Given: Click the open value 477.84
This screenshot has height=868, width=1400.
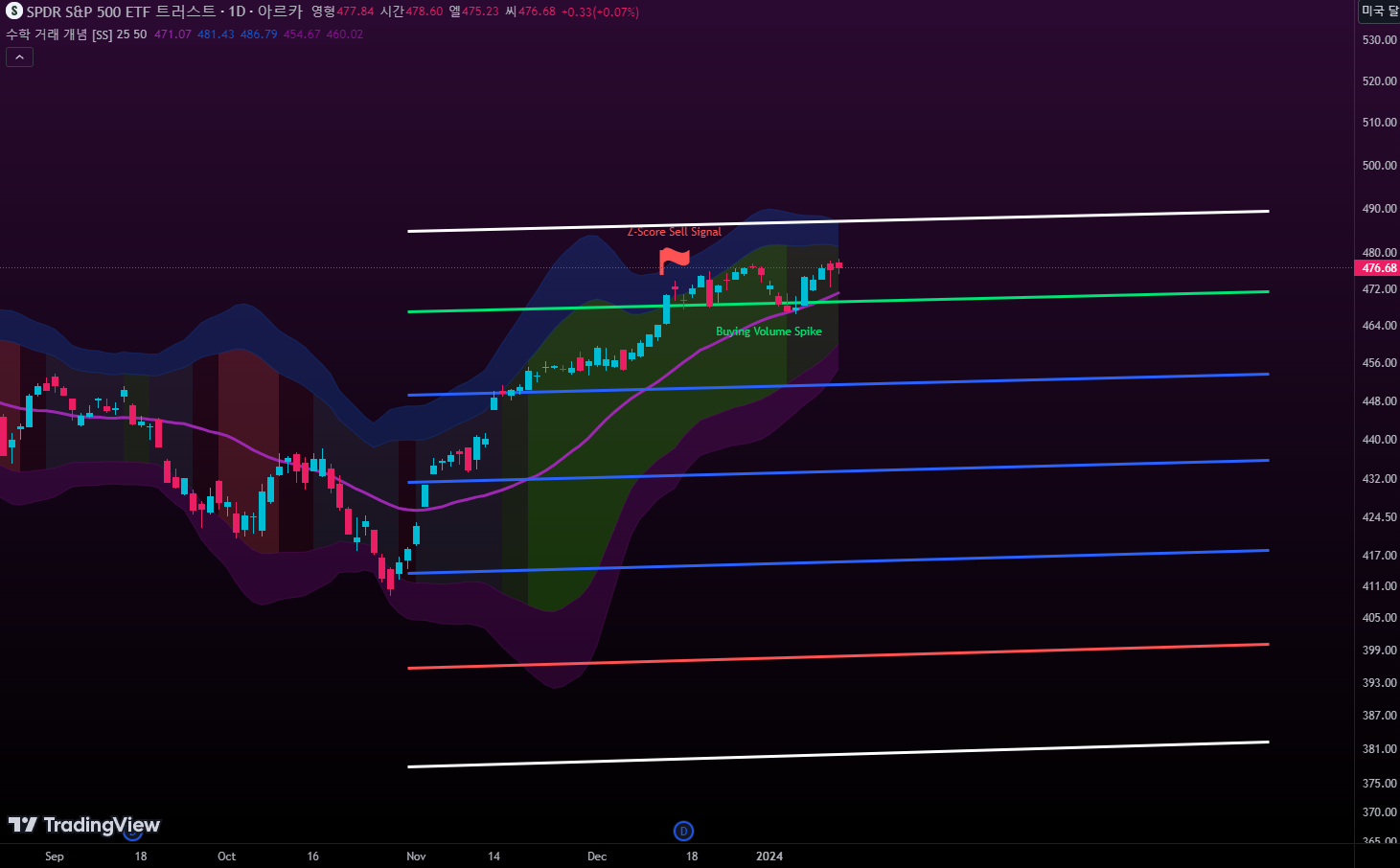Looking at the screenshot, I should click(x=355, y=11).
